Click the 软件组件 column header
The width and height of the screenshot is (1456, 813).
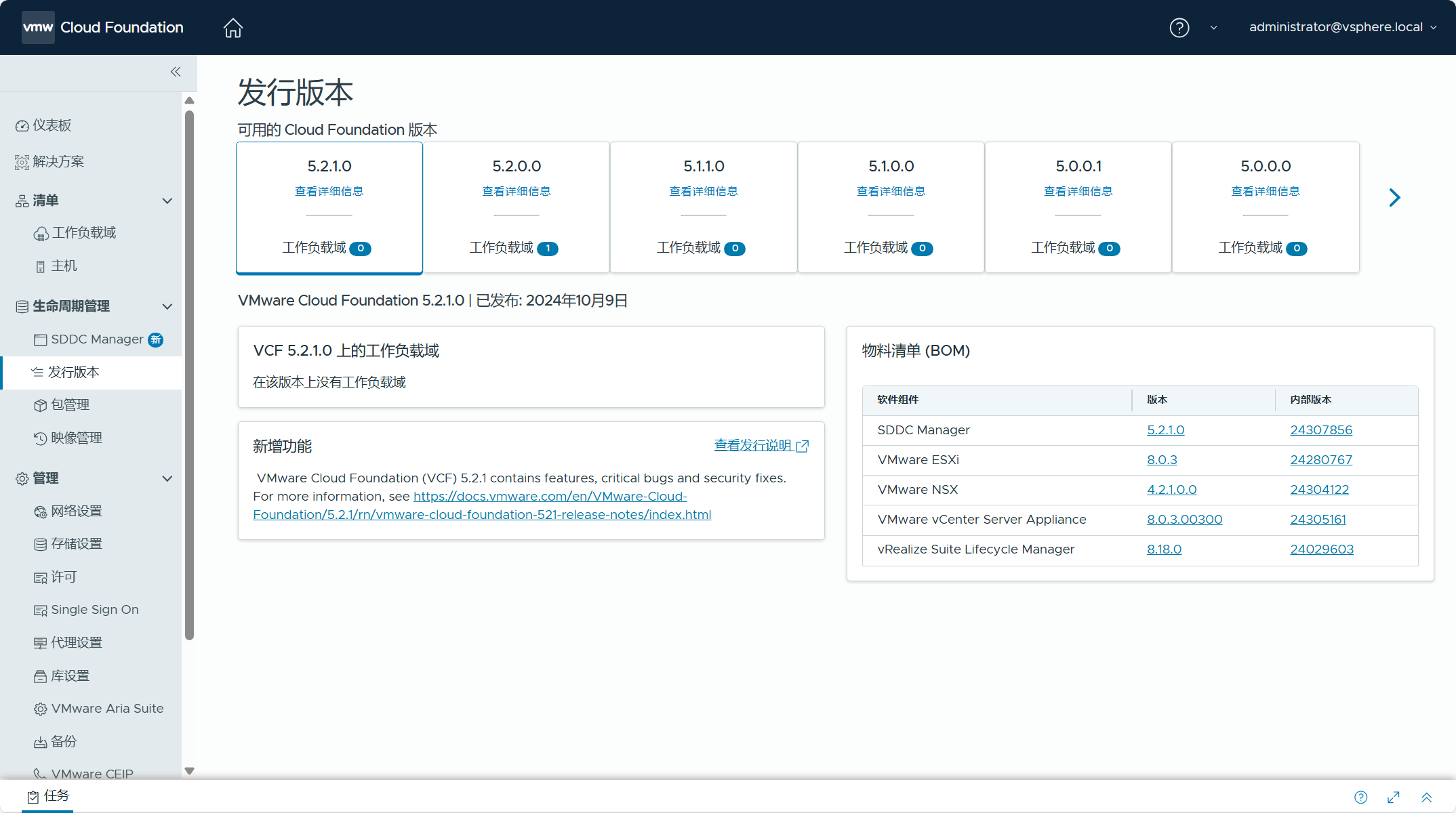897,400
